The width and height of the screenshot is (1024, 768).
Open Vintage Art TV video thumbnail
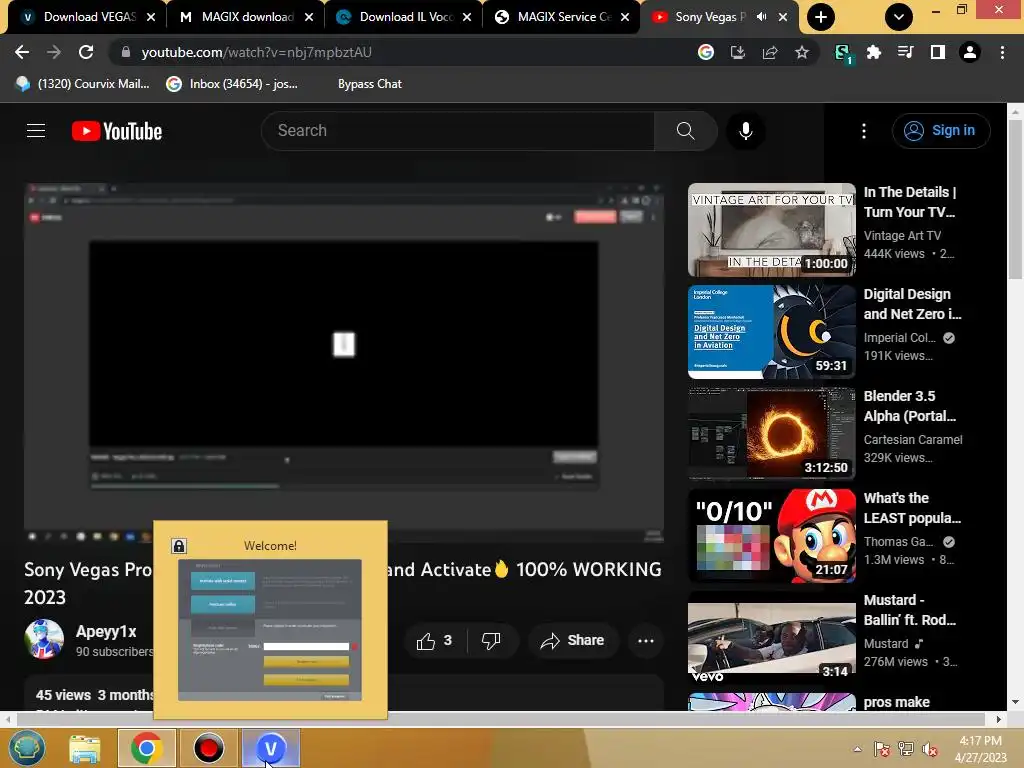point(772,230)
